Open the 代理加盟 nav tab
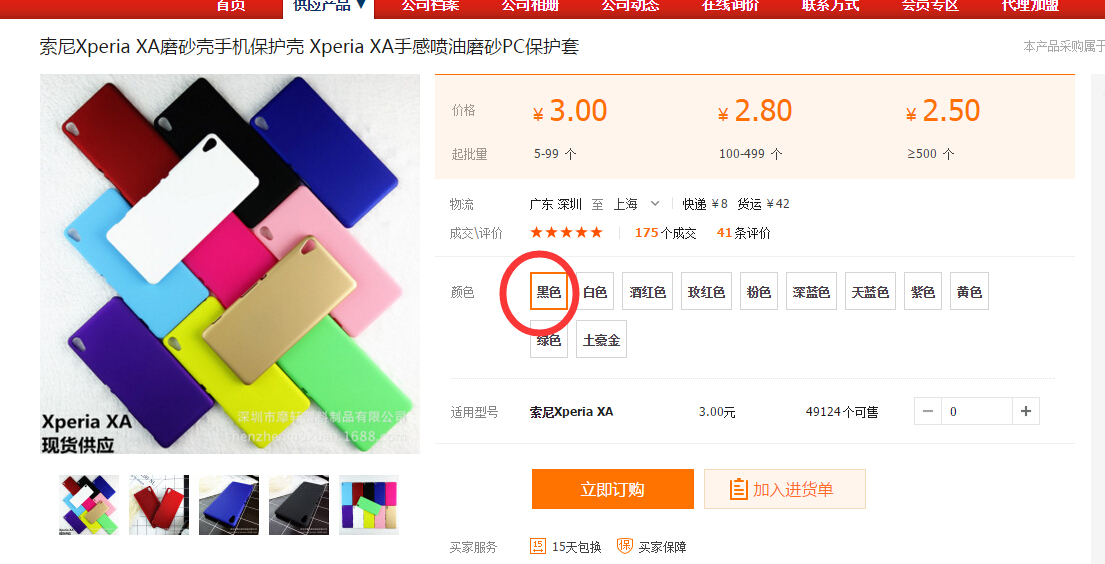Viewport: 1105px width, 564px height. tap(1031, 6)
